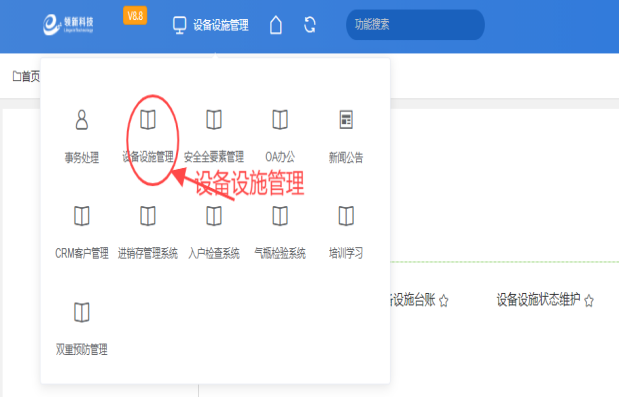Open the 进销存管理系统 book icon
Viewport: 619px width, 398px height.
(148, 216)
